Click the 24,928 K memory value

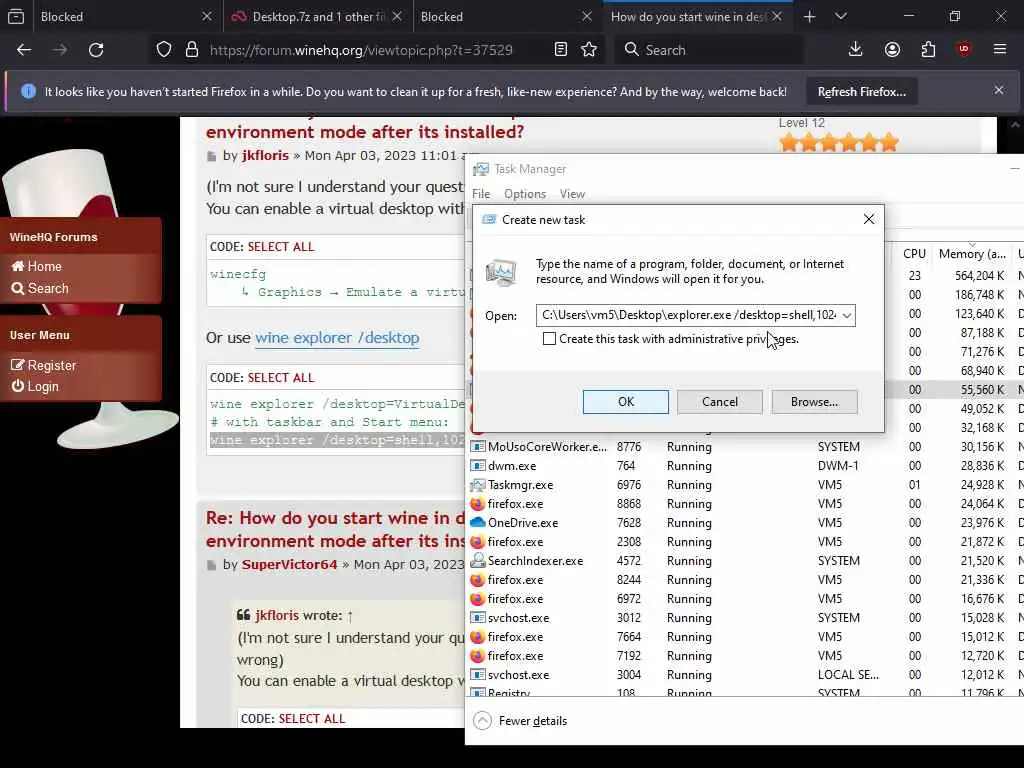[982, 485]
